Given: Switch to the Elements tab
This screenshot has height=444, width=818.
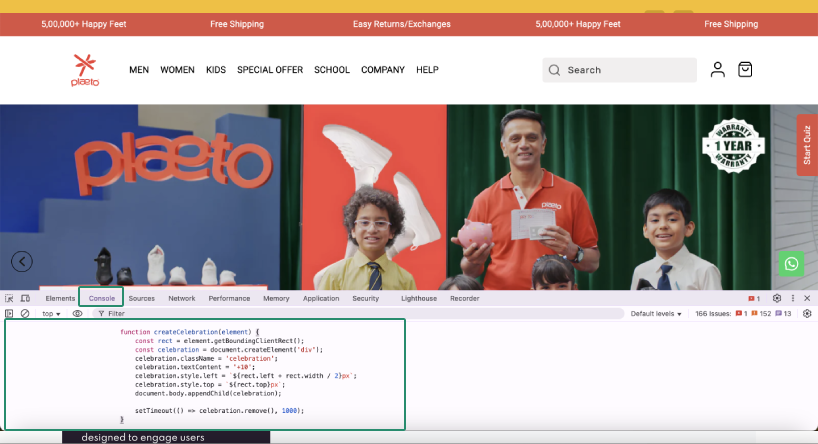Looking at the screenshot, I should tap(60, 298).
